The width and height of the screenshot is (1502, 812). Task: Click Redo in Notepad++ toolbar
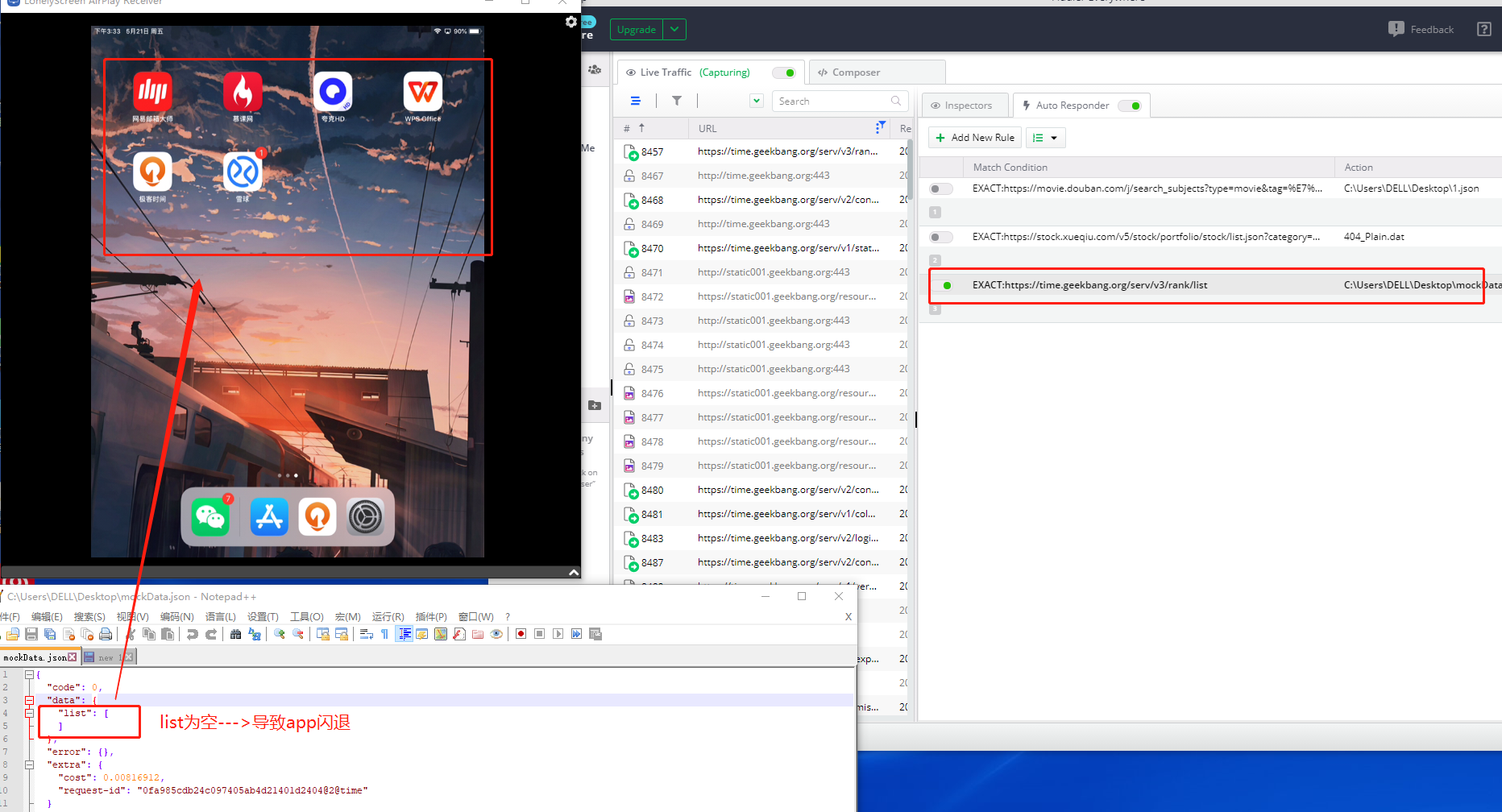coord(211,634)
